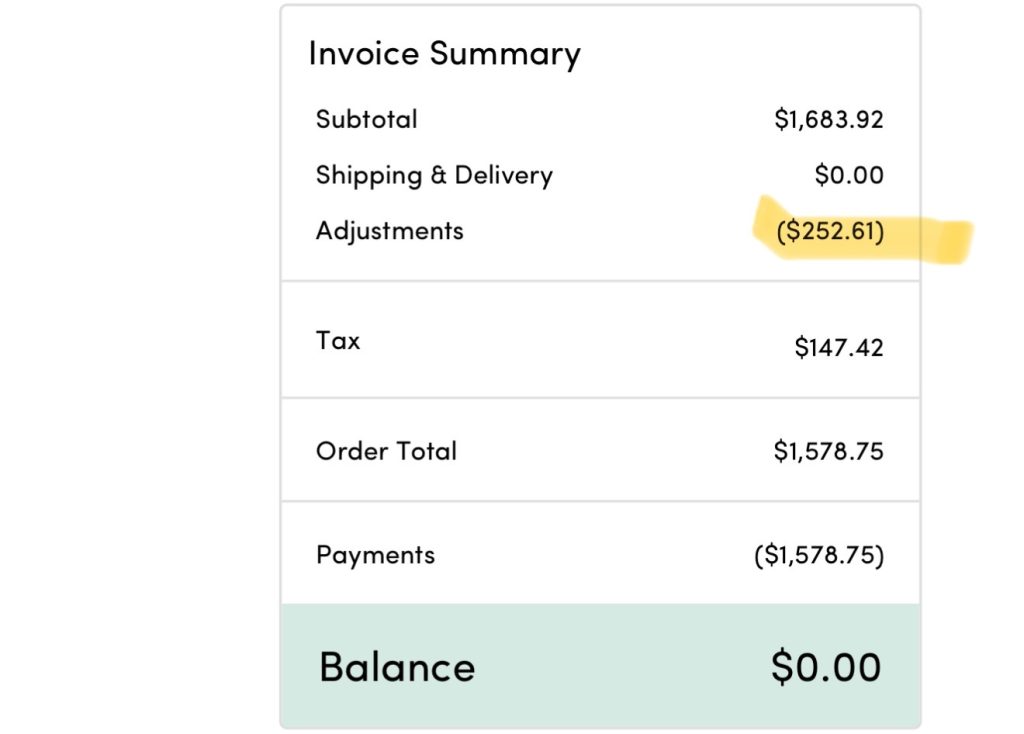The height and width of the screenshot is (734, 1024).
Task: Click the Order Total label
Action: (386, 451)
